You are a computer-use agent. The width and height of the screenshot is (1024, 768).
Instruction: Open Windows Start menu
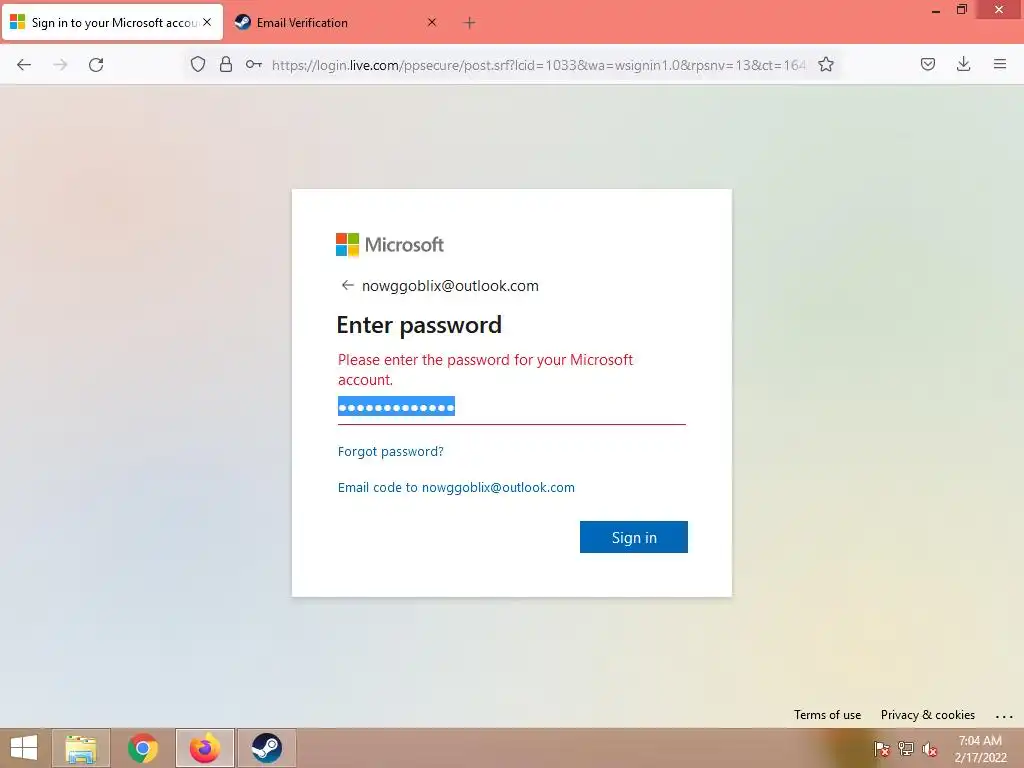pos(24,748)
